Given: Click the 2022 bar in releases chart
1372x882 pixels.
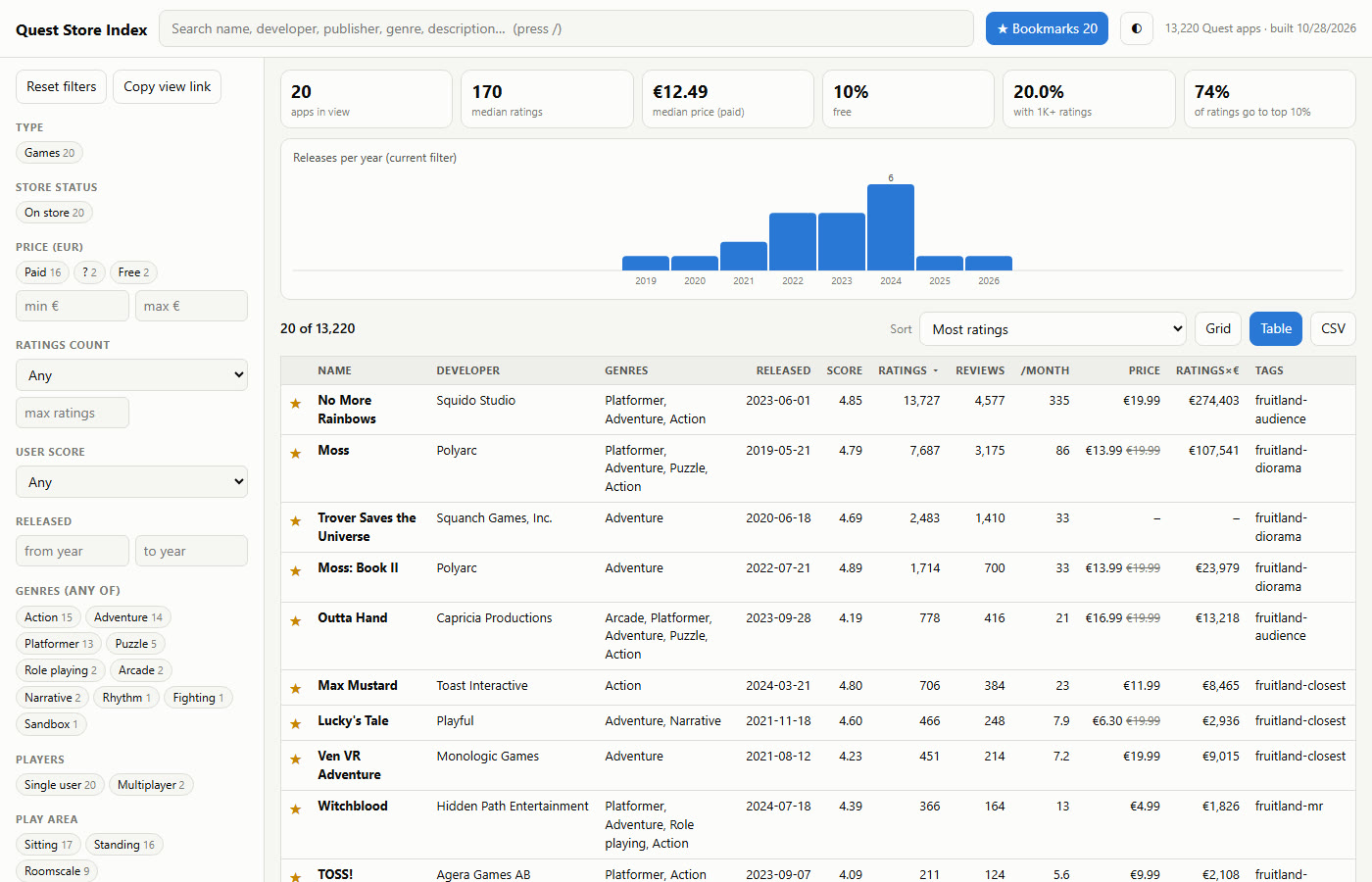Looking at the screenshot, I should pyautogui.click(x=793, y=241).
